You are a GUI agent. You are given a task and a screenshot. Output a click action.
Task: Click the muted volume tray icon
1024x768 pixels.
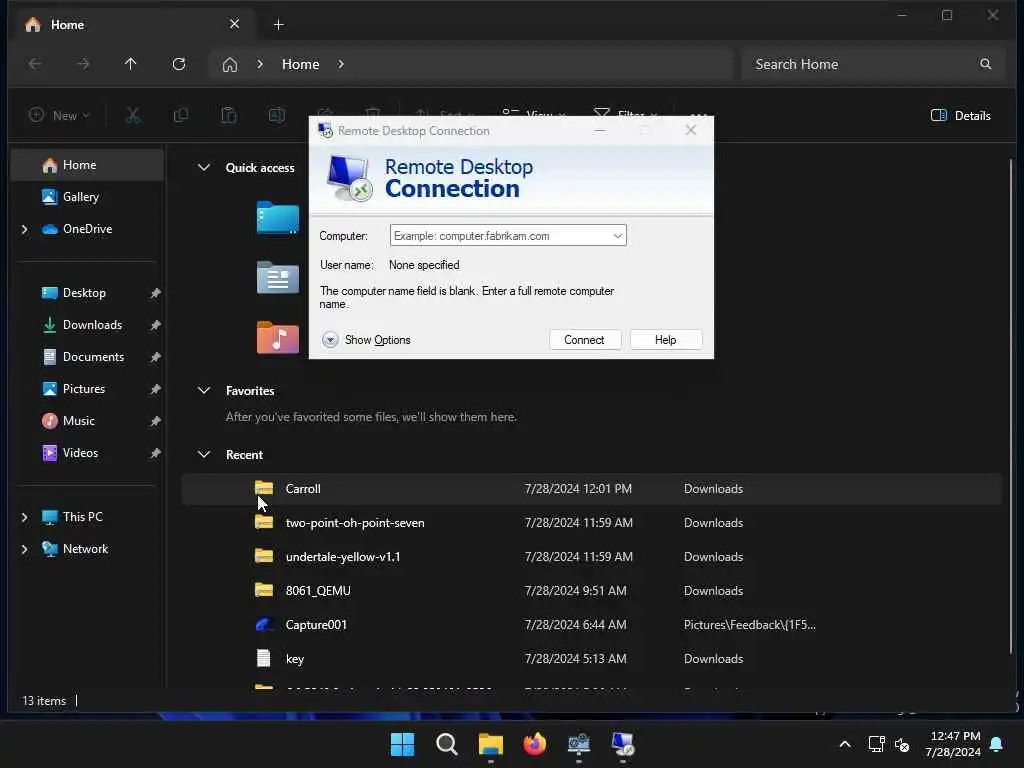tap(902, 744)
